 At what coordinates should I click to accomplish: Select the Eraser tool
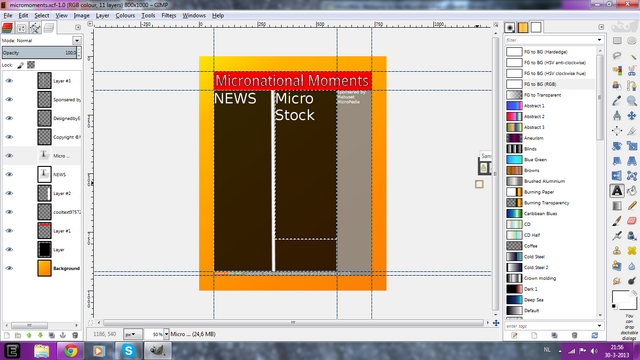[632, 221]
